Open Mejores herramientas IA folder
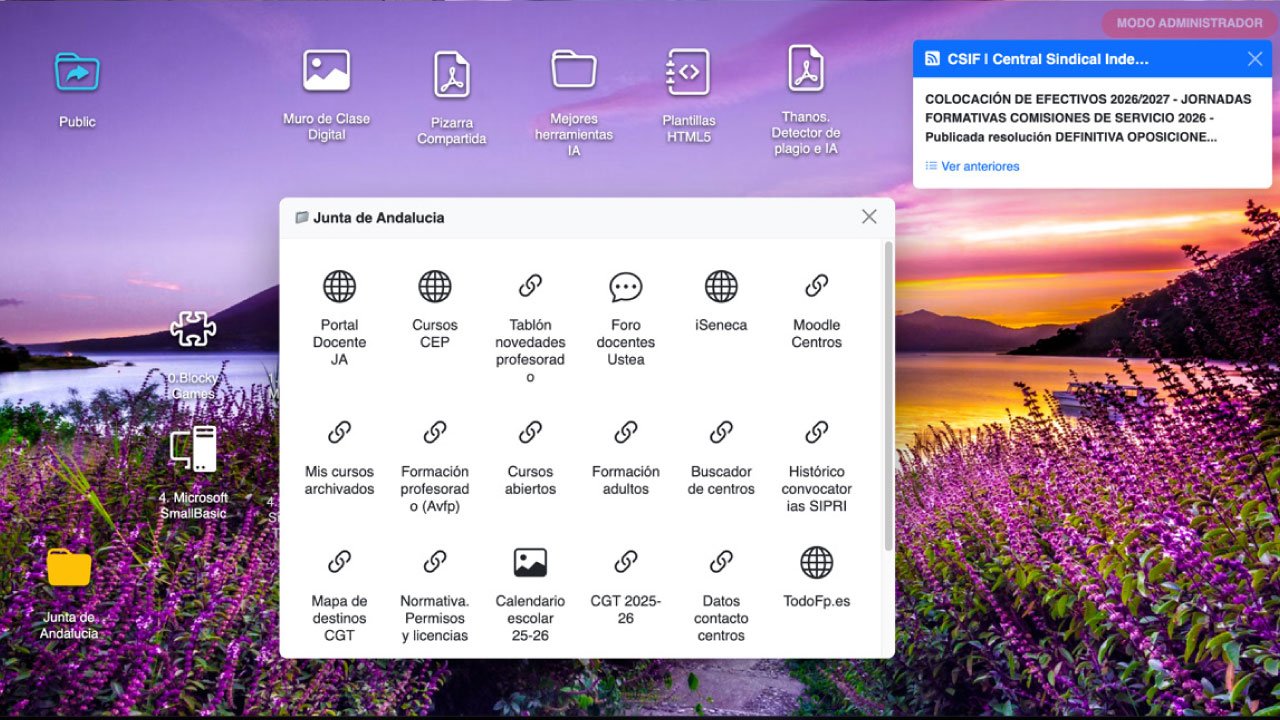Screen dimensions: 1280x720 pos(574,70)
